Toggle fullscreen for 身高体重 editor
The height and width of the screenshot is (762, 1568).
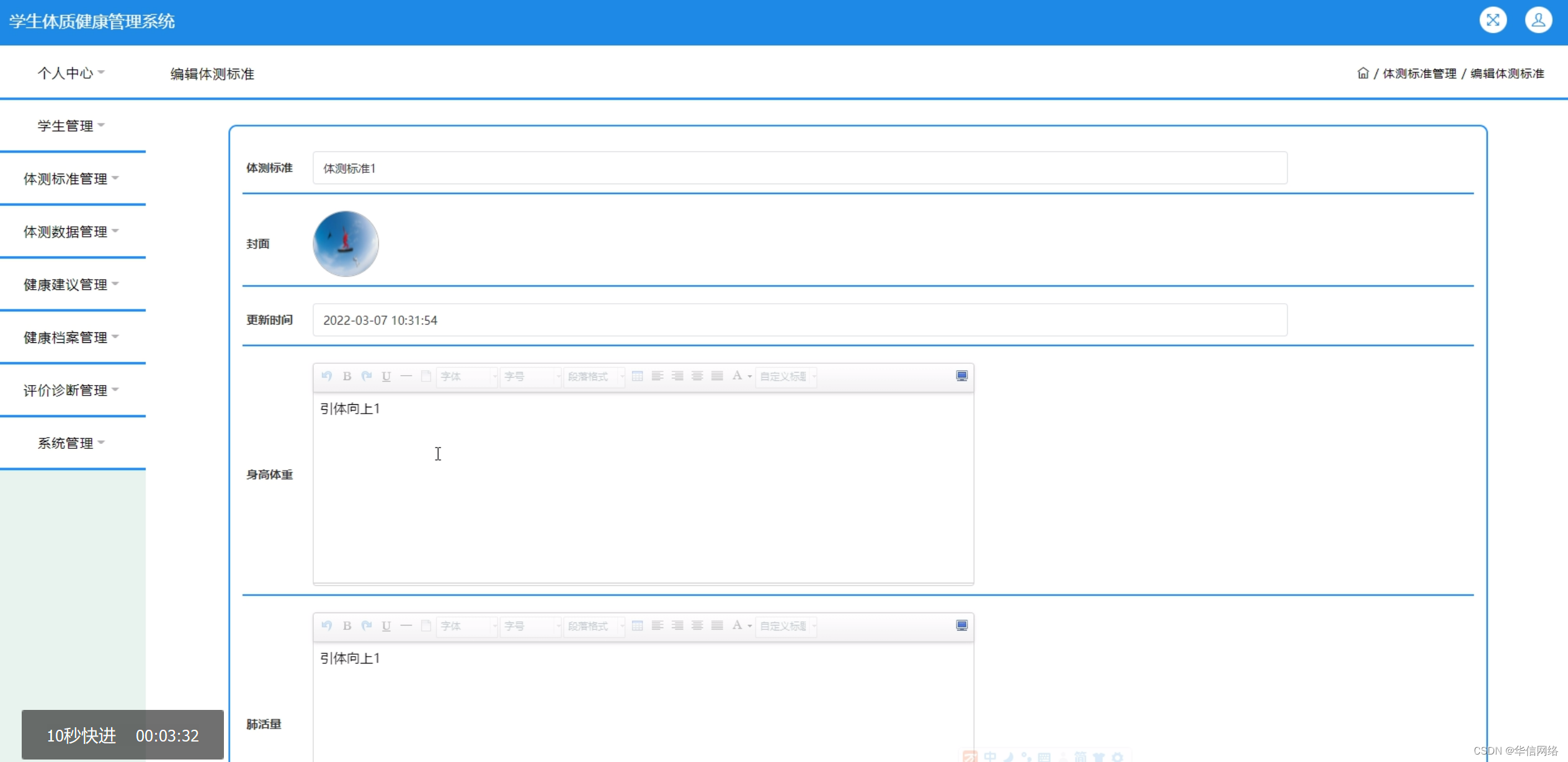961,376
